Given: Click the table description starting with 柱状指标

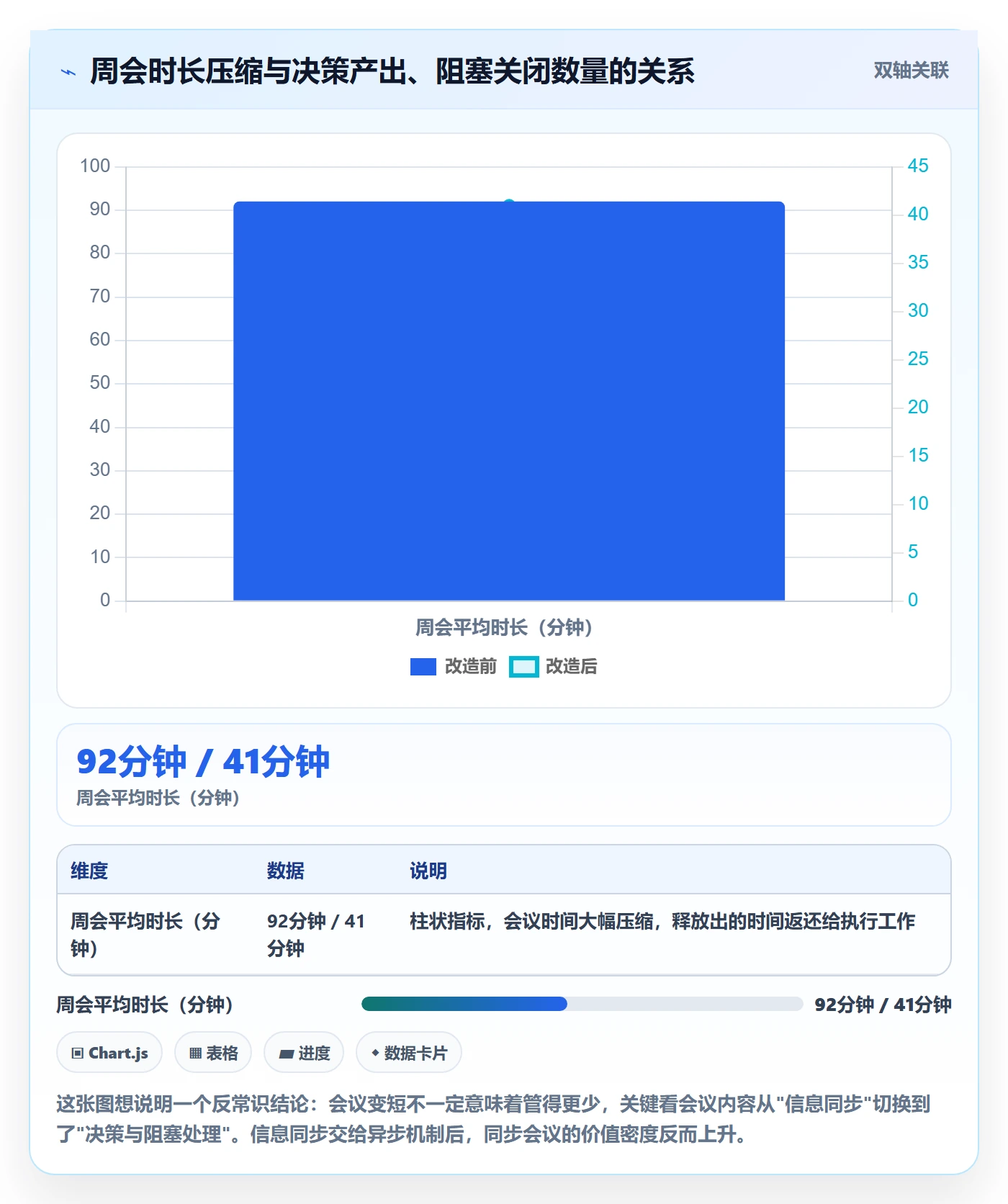Looking at the screenshot, I should [662, 921].
